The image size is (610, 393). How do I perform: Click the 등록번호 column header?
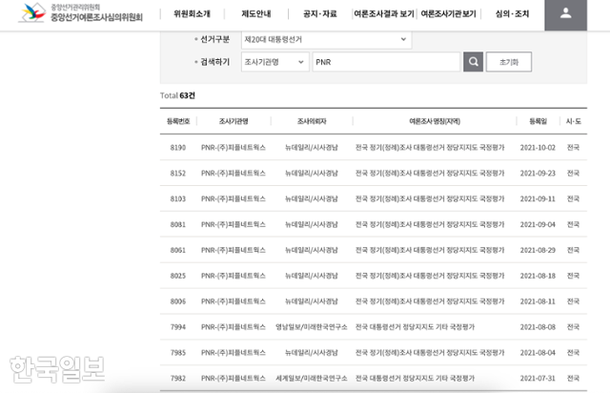tap(178, 121)
